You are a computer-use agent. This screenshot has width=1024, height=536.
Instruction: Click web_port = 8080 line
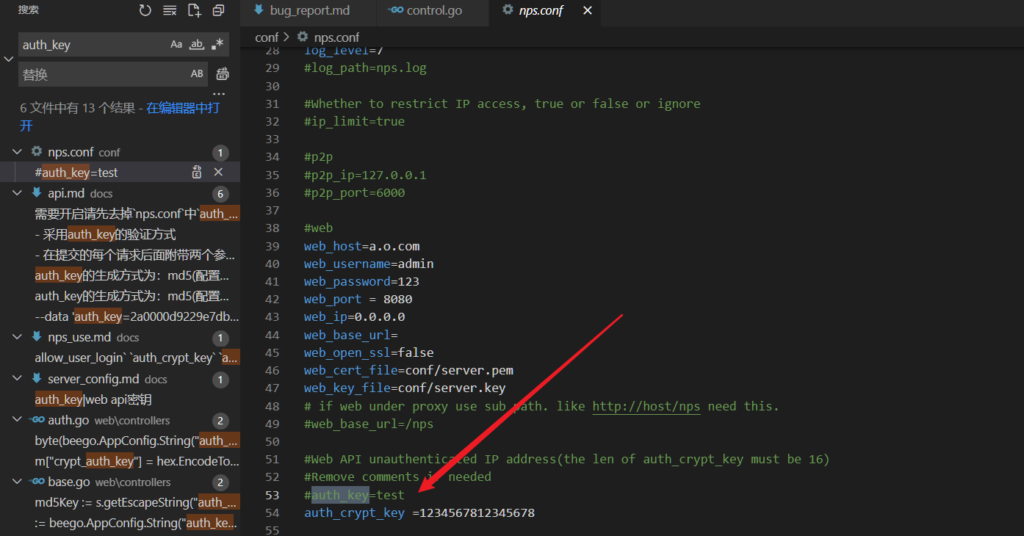[x=358, y=299]
